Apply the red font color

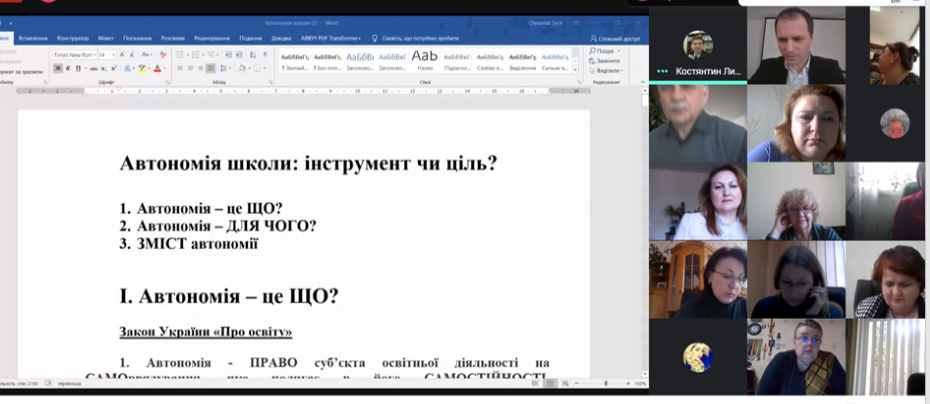(x=158, y=68)
